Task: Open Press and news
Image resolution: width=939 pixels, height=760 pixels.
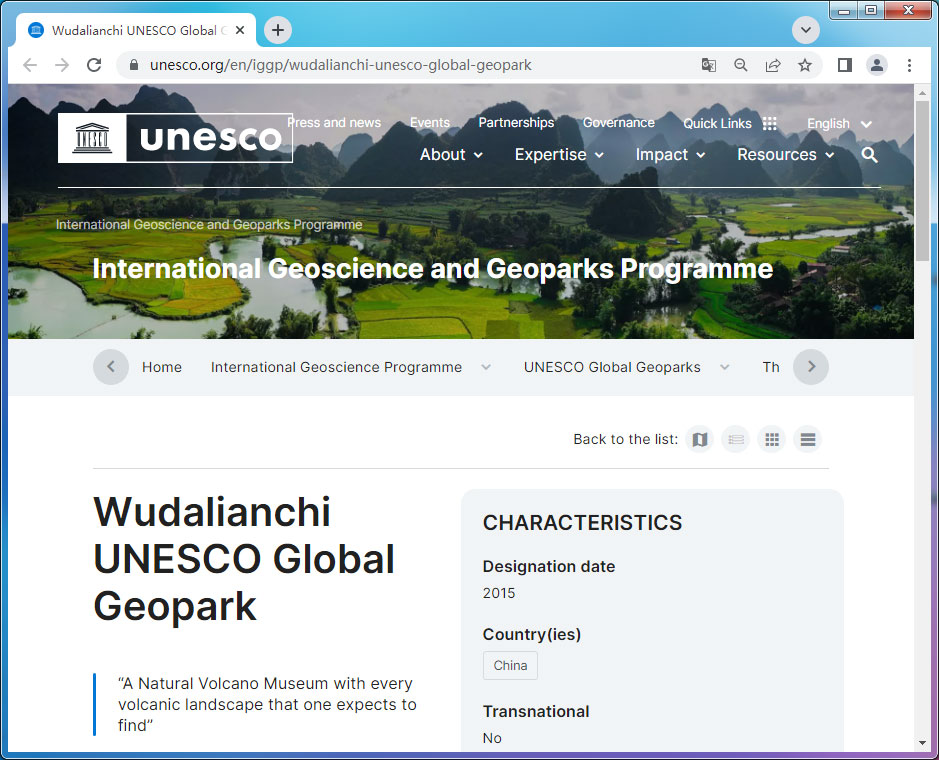Action: pos(334,123)
